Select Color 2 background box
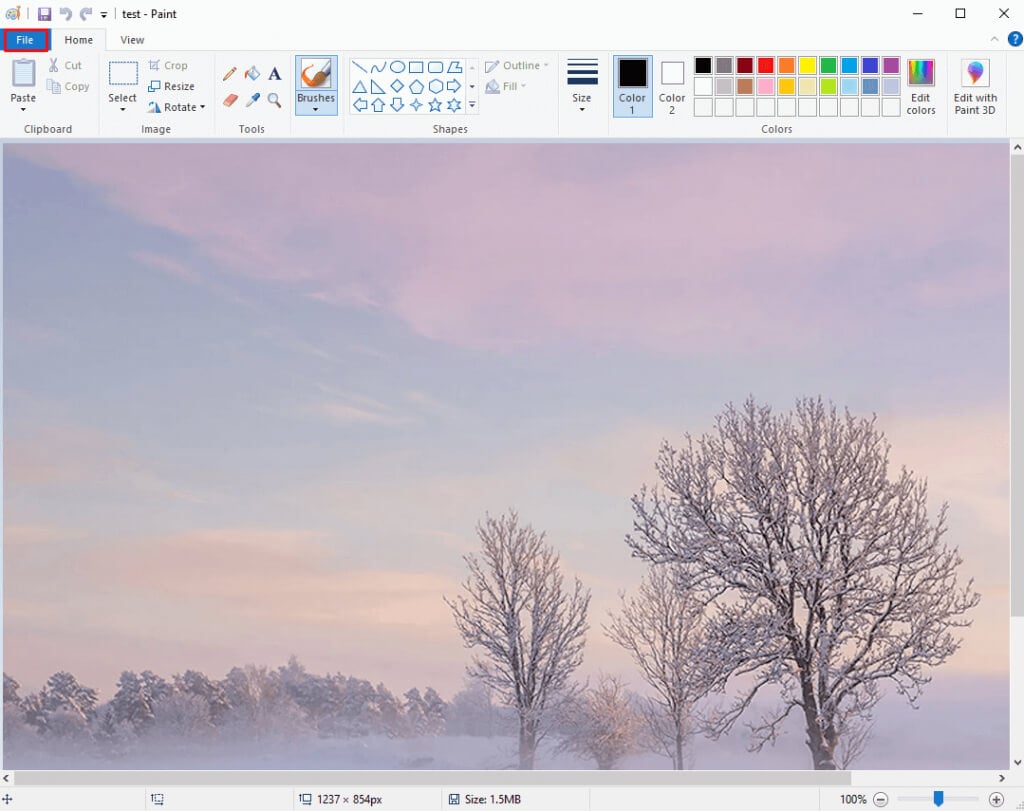This screenshot has width=1024, height=811. click(x=672, y=85)
